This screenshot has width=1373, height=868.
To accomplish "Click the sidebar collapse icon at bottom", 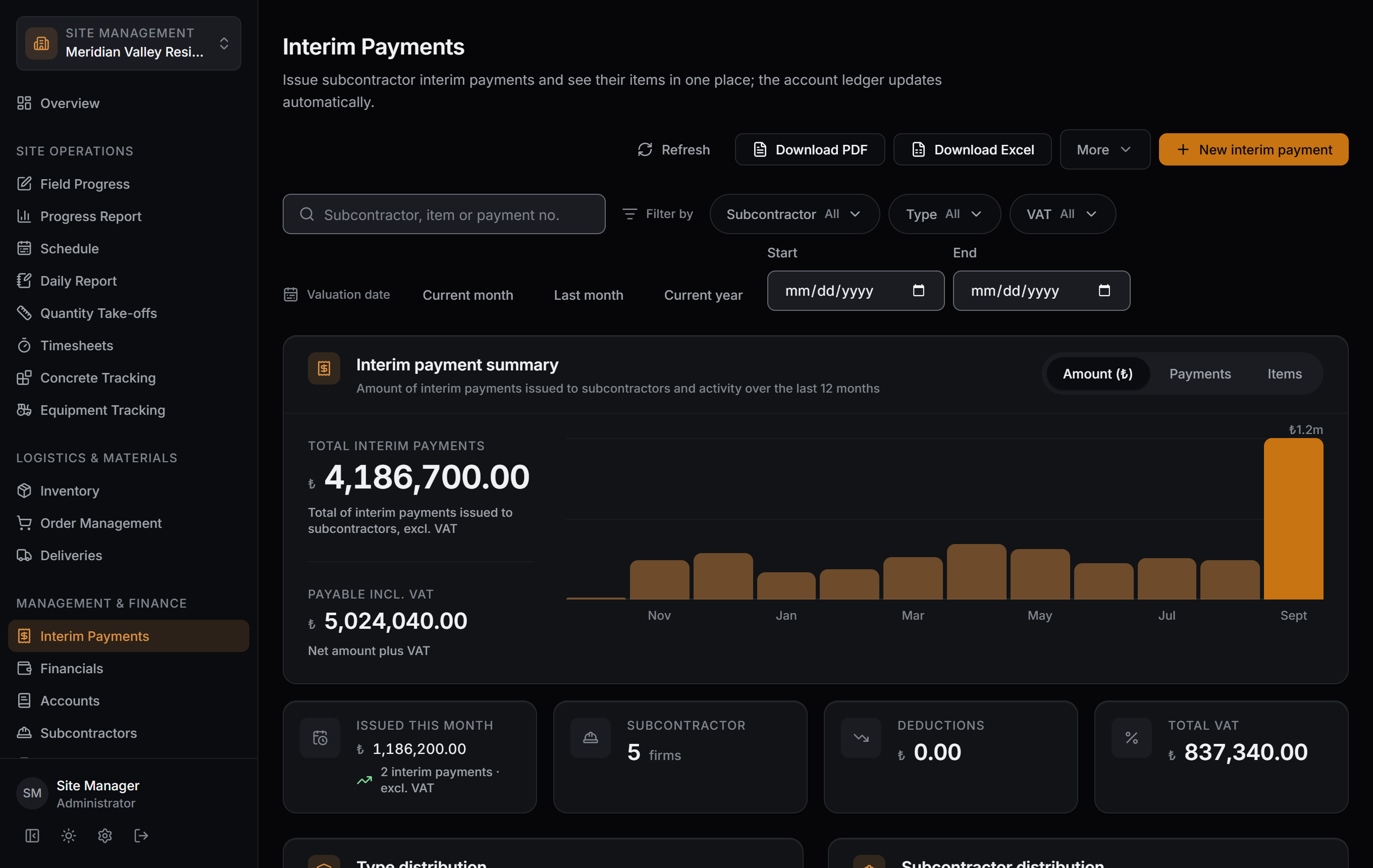I will [32, 836].
